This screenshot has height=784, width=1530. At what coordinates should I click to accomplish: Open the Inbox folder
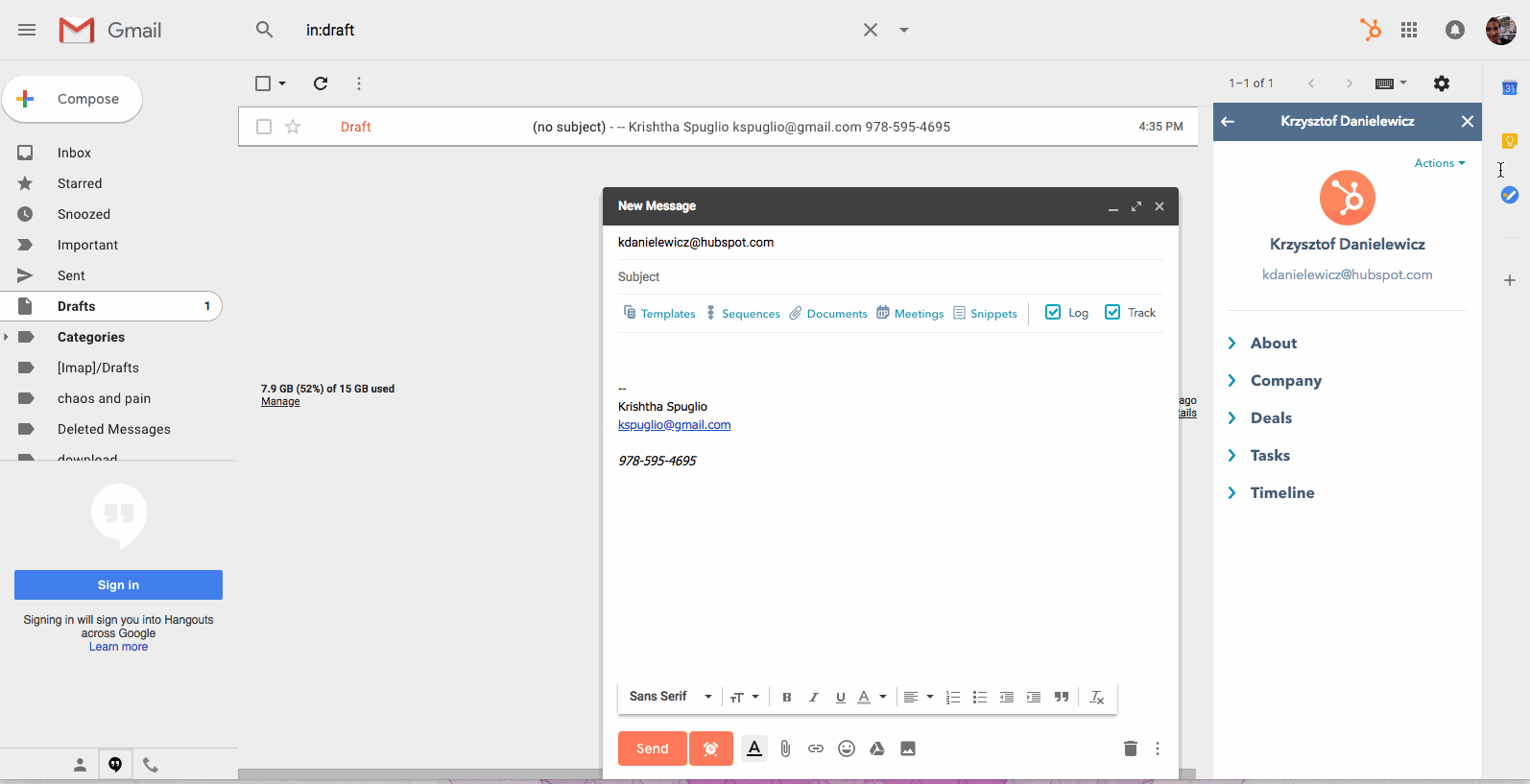[x=74, y=153]
